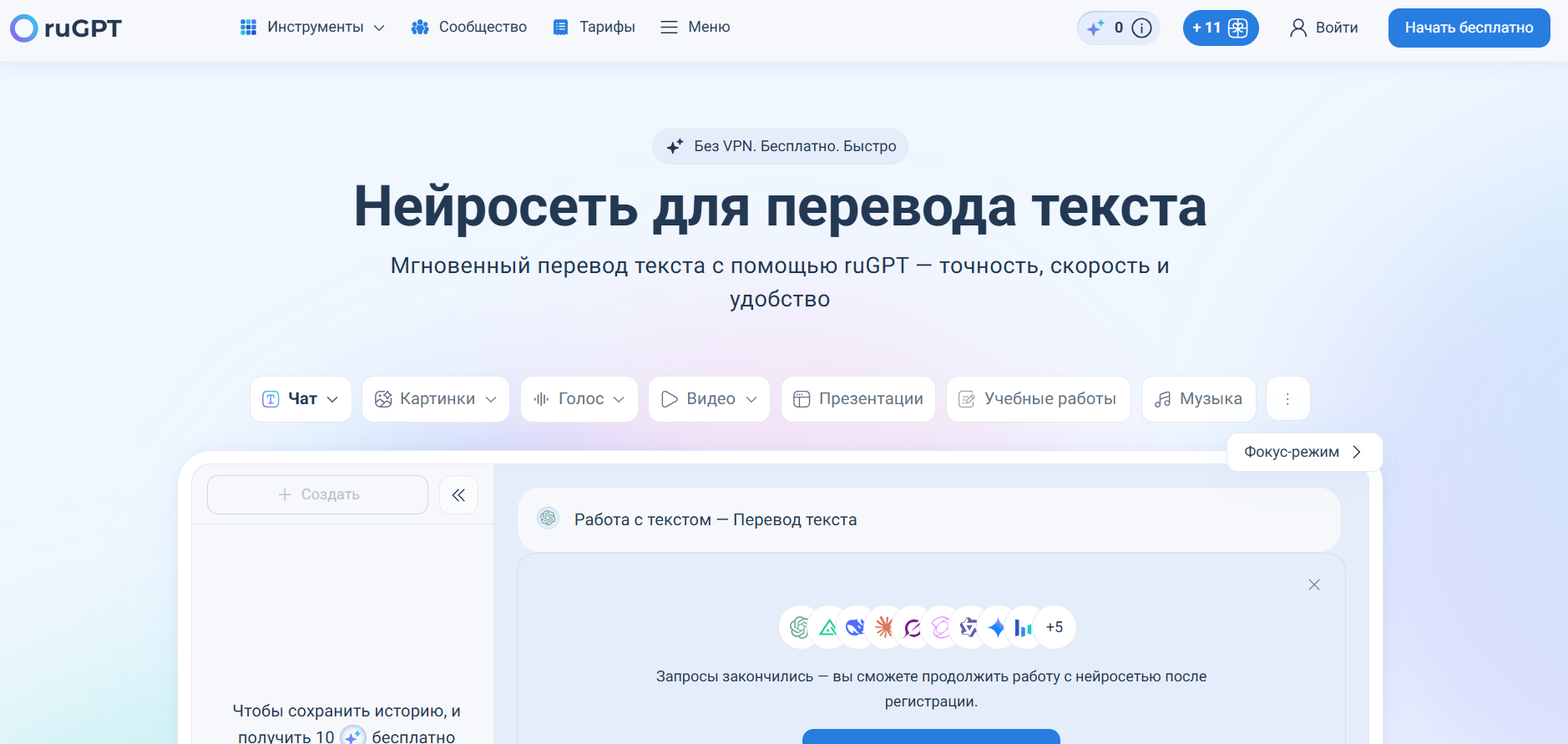Click the +5 more models badge
The height and width of the screenshot is (744, 1568).
pos(1055,627)
